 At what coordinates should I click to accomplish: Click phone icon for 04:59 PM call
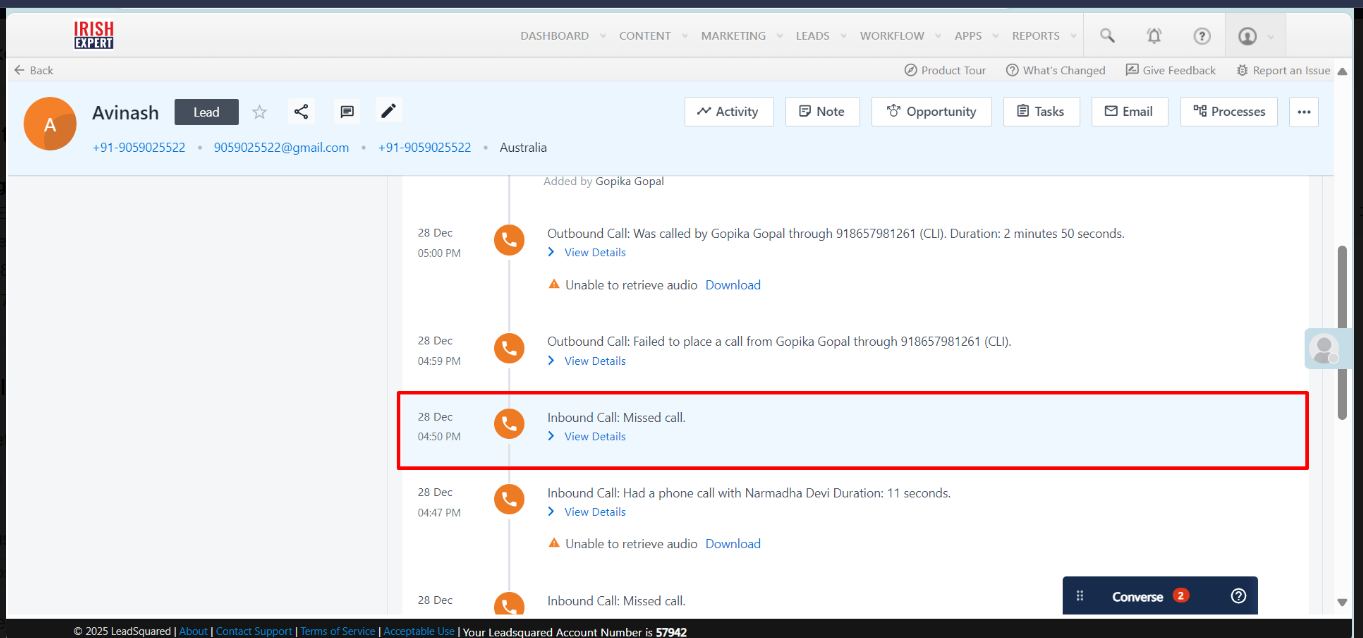tap(509, 348)
